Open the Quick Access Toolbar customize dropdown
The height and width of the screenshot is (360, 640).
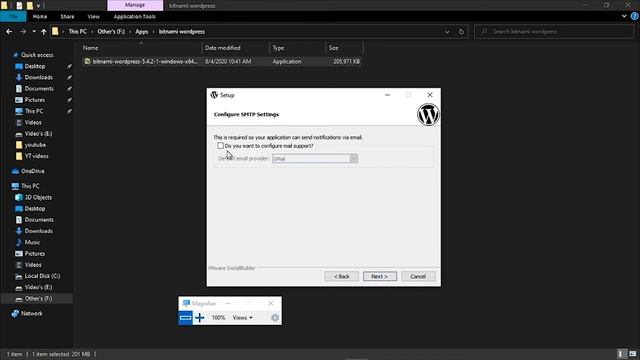point(38,6)
